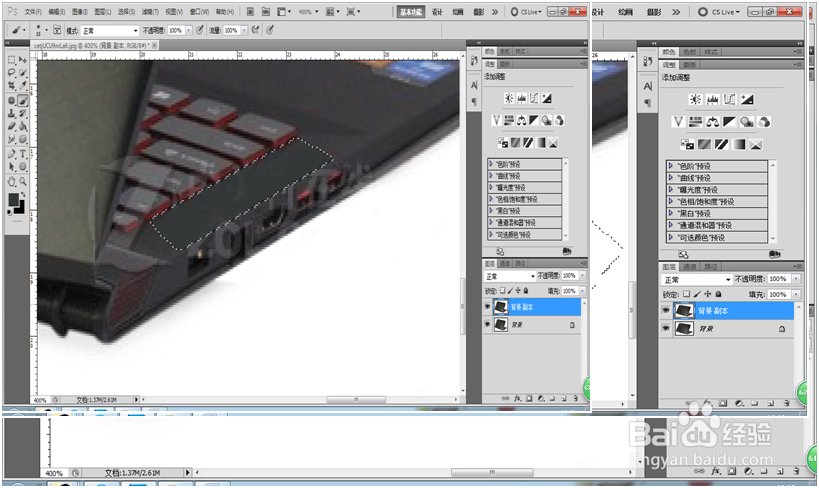Image resolution: width=819 pixels, height=488 pixels.
Task: Click fx layer style icon, front window
Action: [x=517, y=398]
